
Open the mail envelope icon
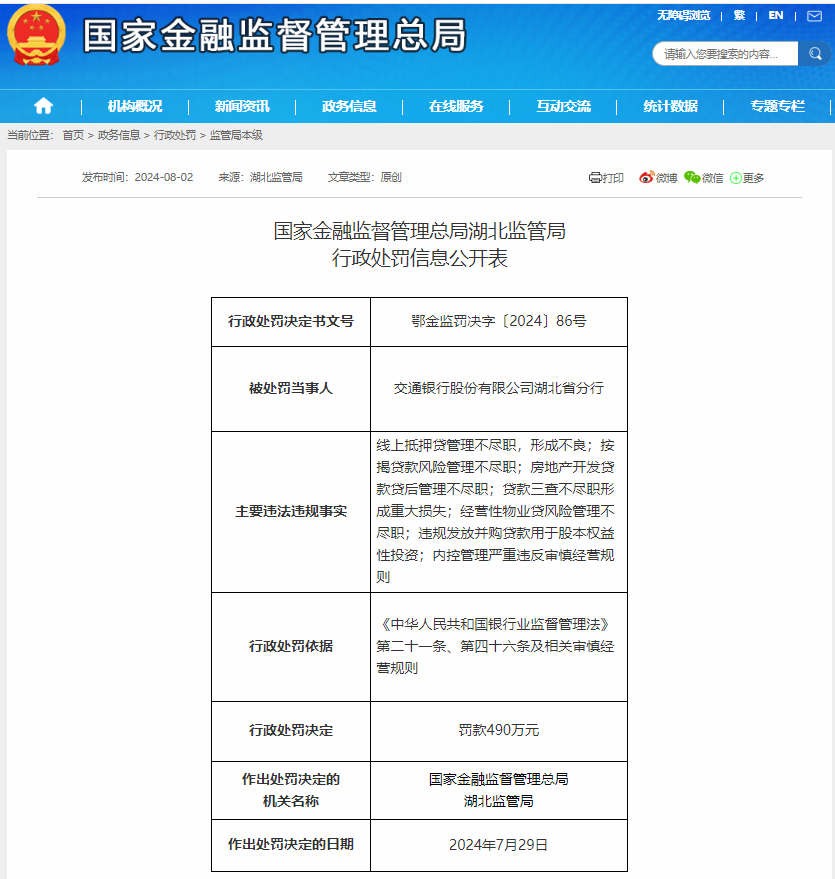[x=814, y=16]
